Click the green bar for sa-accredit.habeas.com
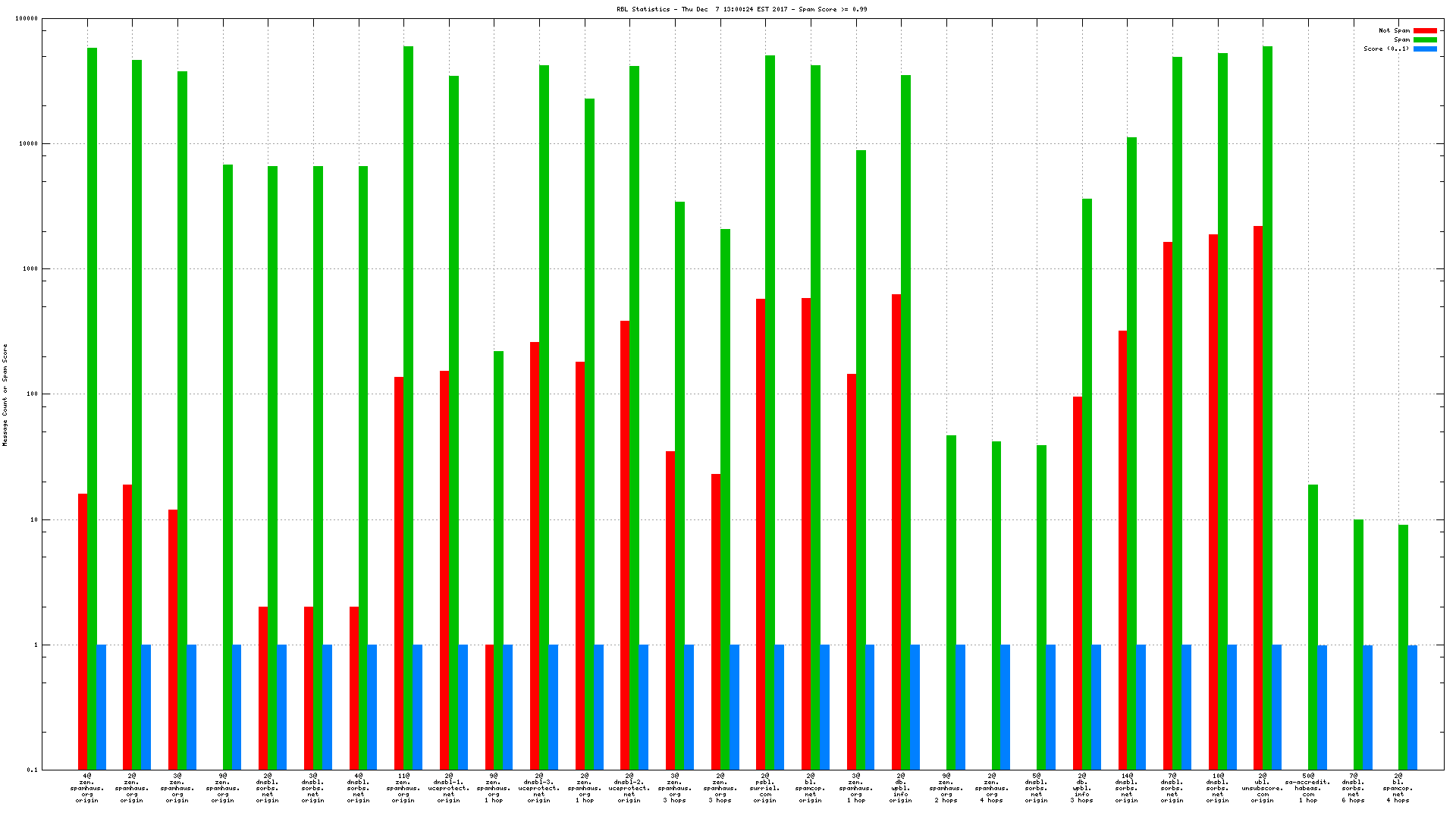The image size is (1456, 819). click(1313, 626)
